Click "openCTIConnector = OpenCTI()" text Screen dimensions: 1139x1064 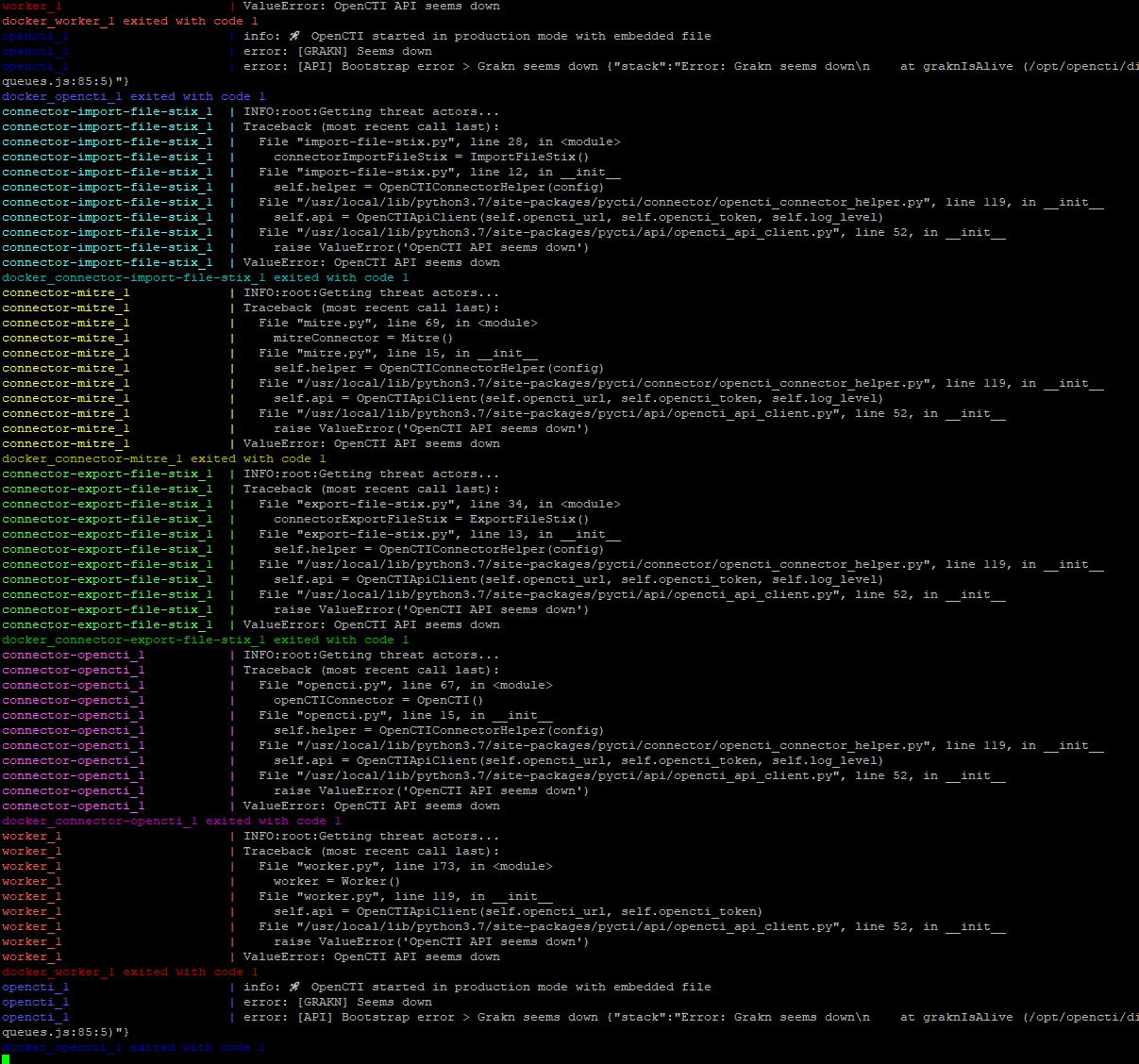(x=378, y=700)
